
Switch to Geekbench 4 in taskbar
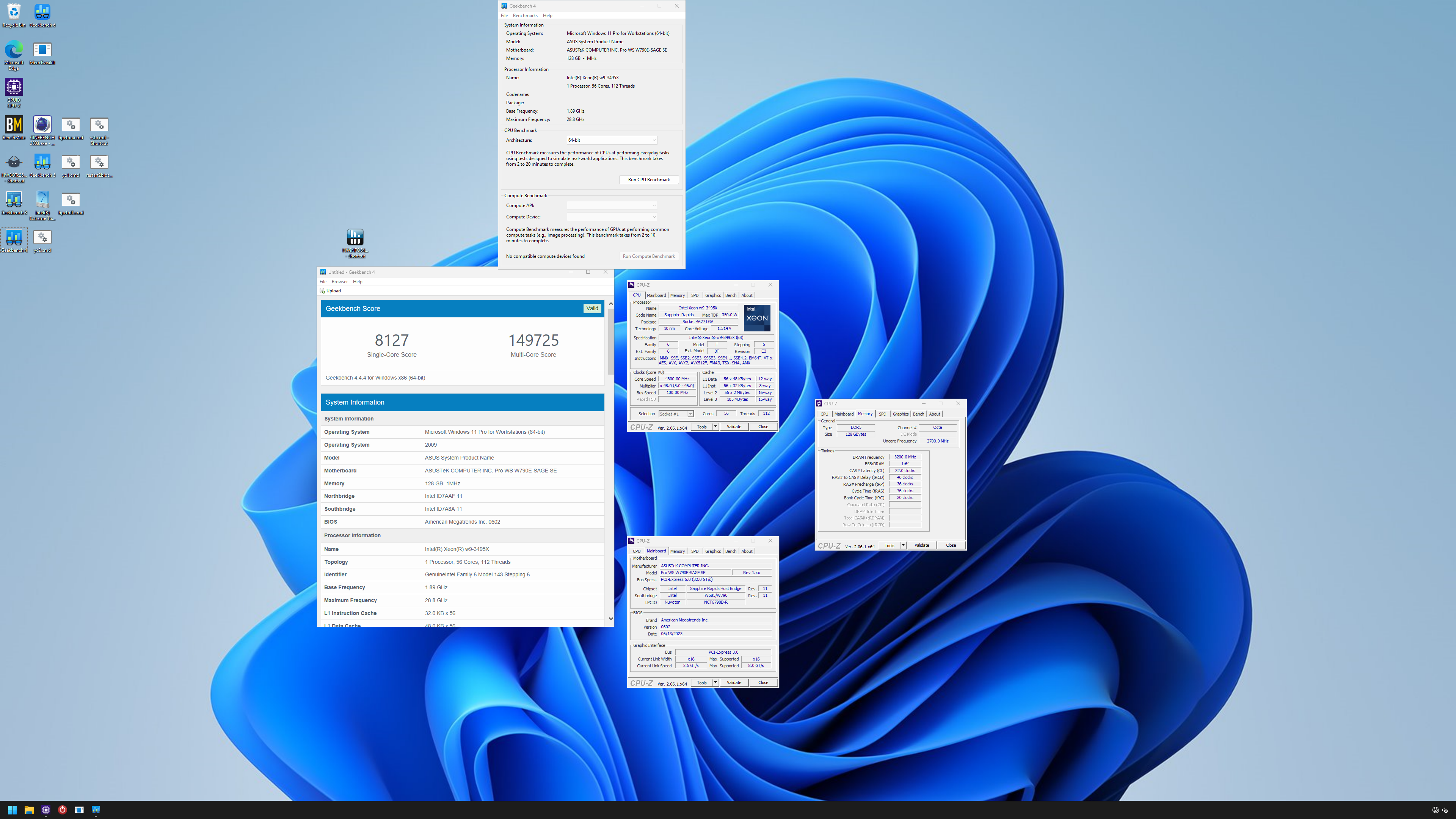click(x=96, y=810)
